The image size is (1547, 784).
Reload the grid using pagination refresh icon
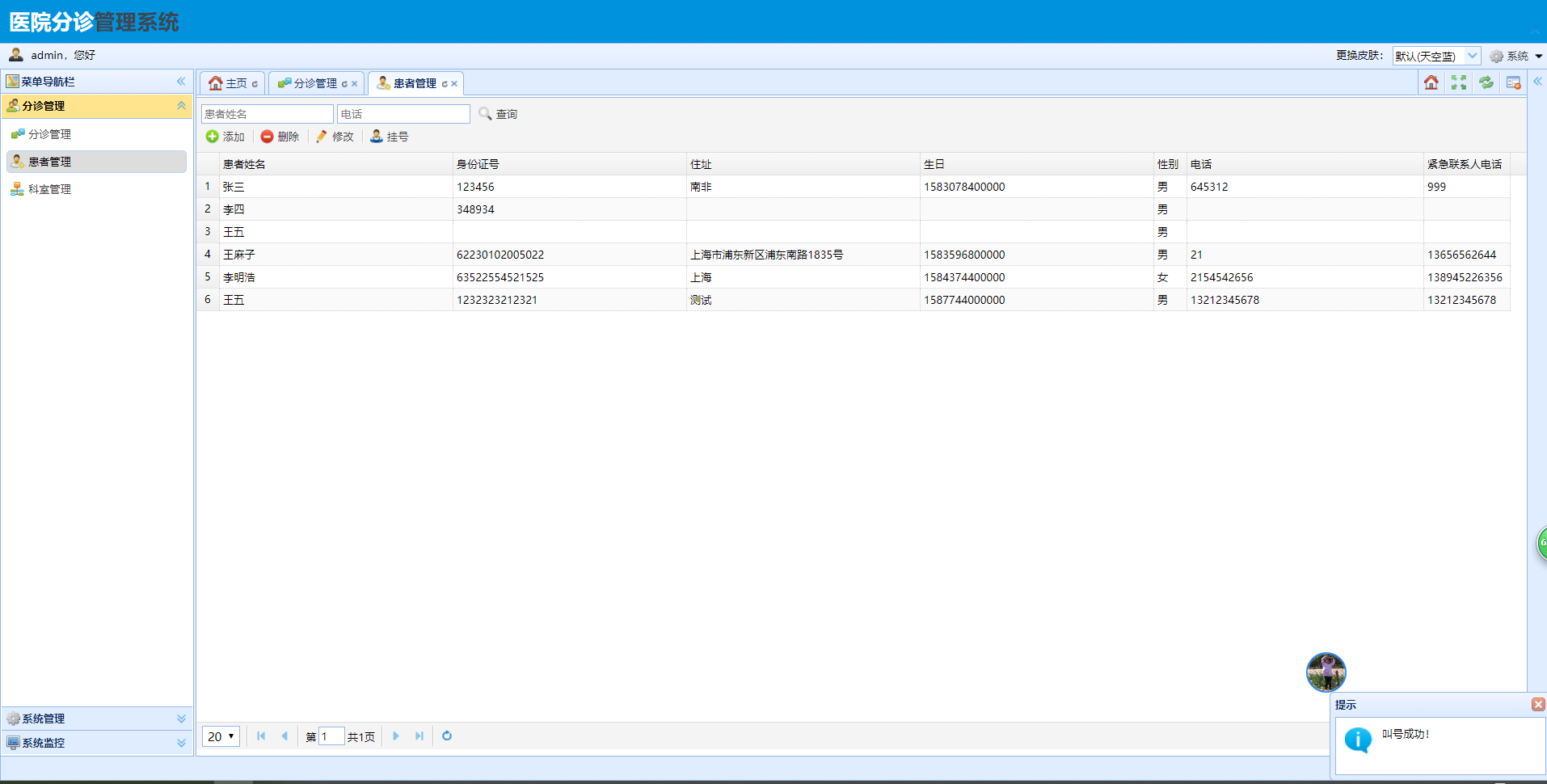pos(447,736)
